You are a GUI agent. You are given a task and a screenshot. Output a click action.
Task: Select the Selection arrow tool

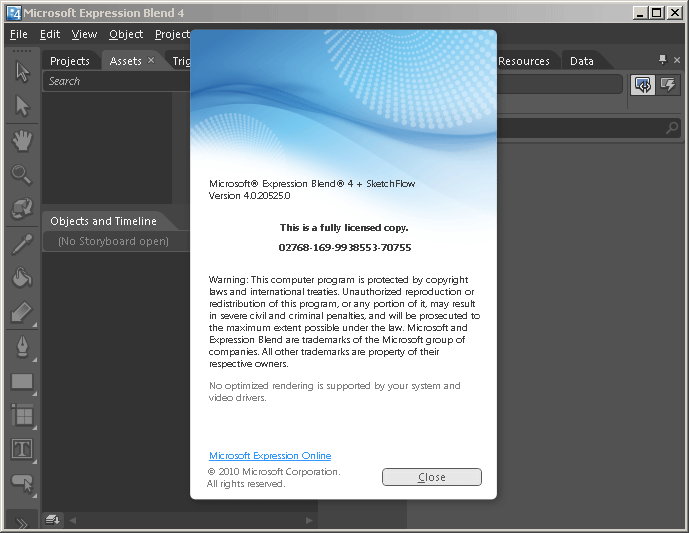(x=22, y=72)
